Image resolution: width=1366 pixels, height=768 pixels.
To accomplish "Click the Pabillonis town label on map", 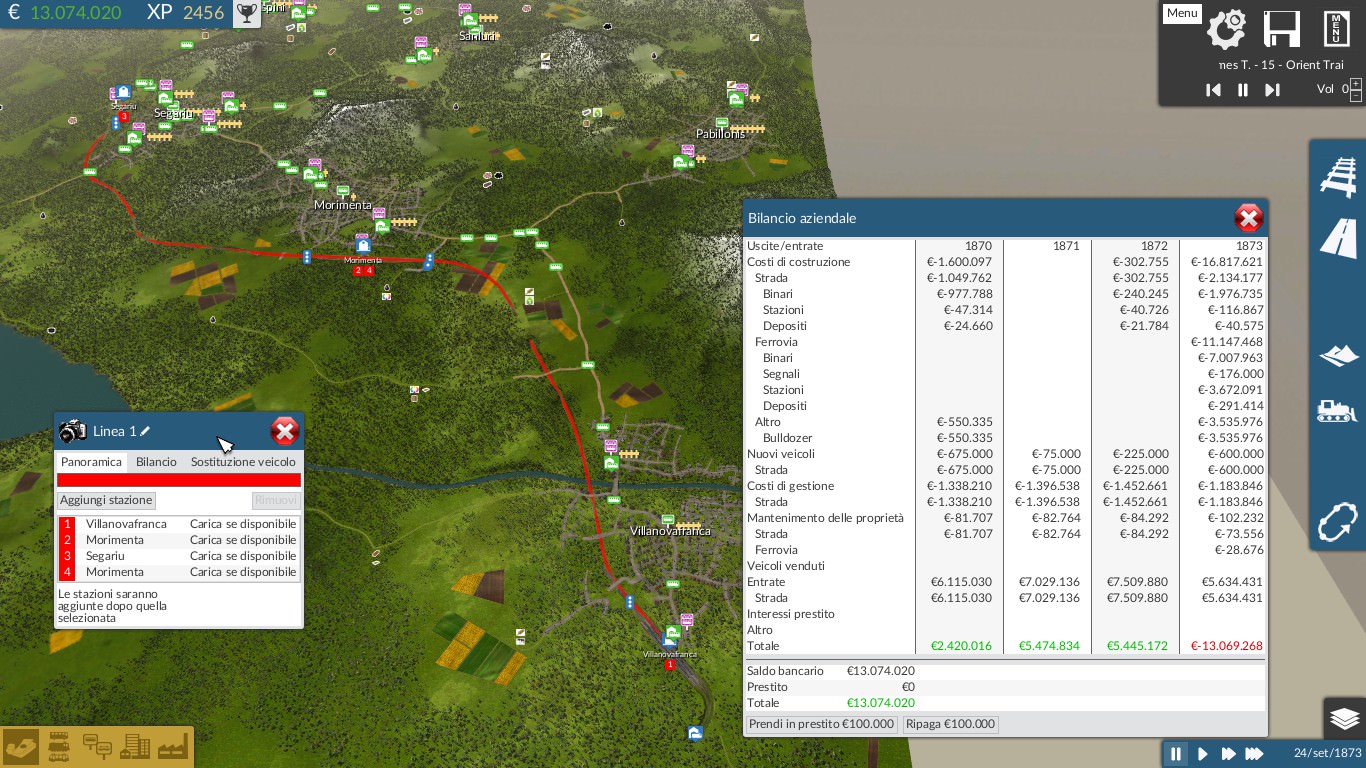I will 721,134.
